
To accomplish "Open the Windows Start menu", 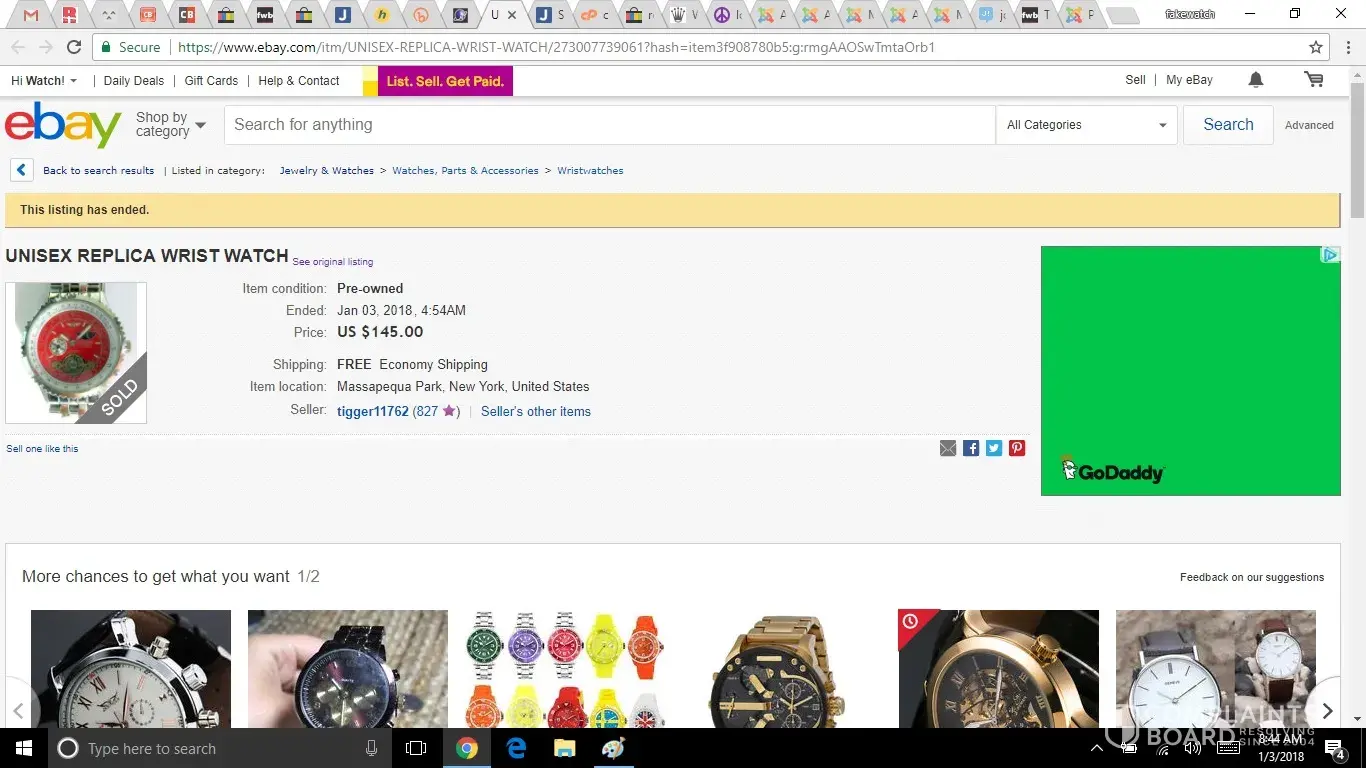I will coord(23,748).
